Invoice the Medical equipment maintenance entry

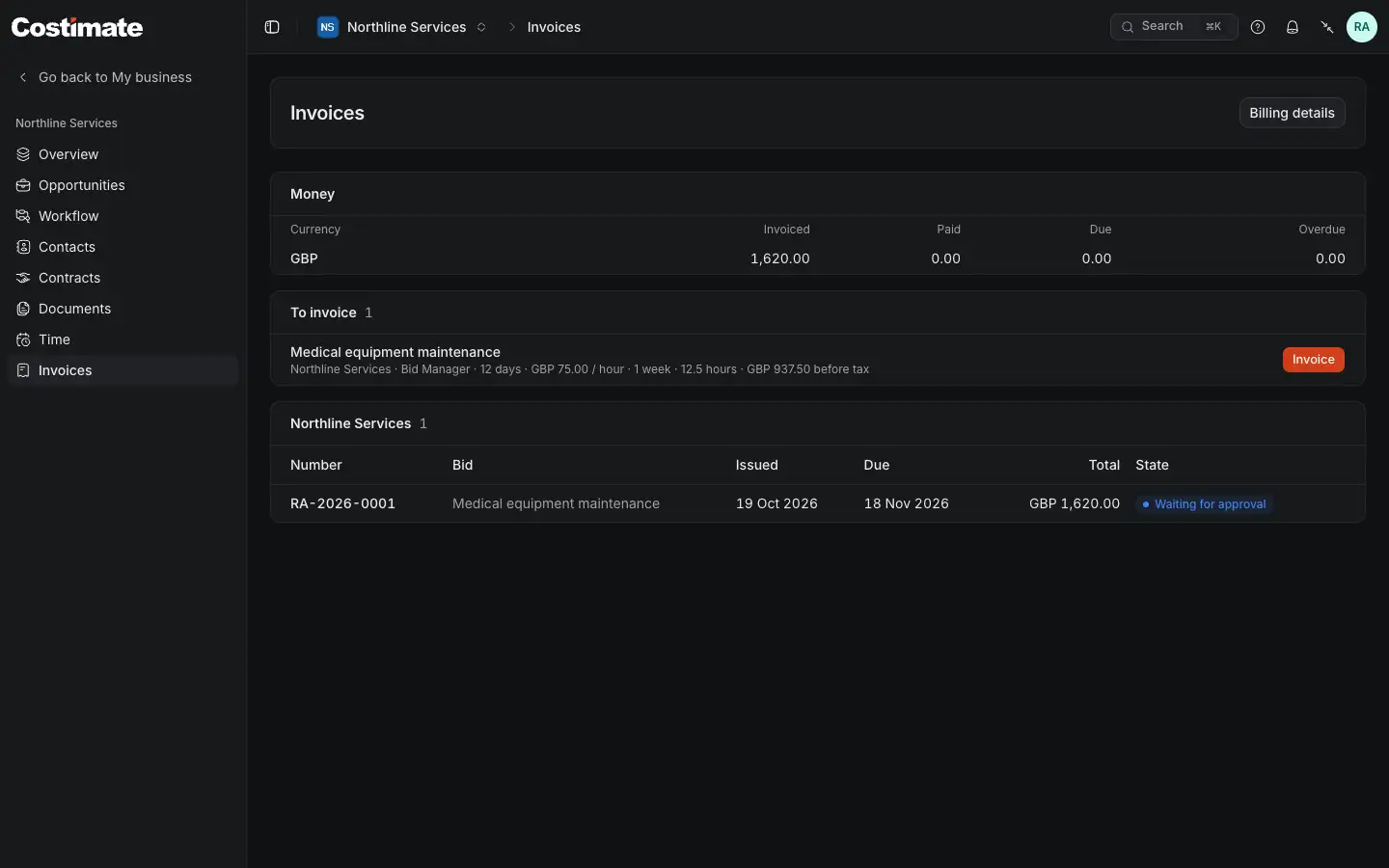(x=1313, y=360)
